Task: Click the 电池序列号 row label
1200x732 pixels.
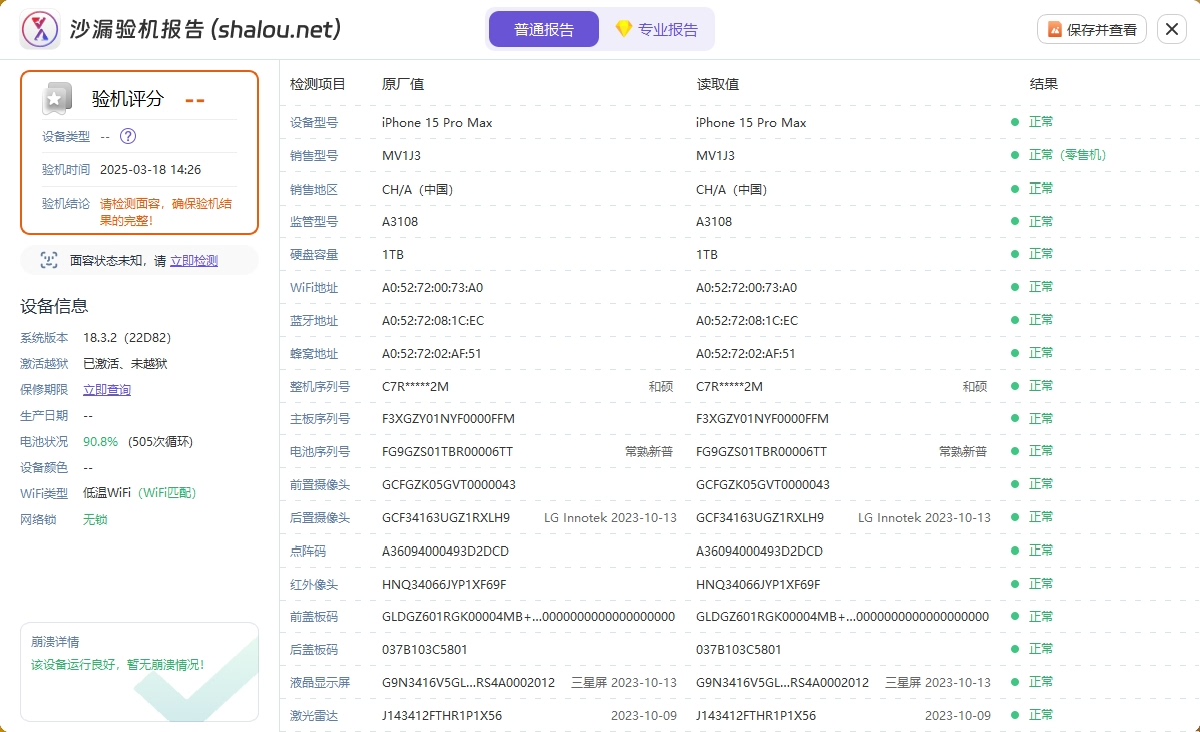Action: click(320, 451)
